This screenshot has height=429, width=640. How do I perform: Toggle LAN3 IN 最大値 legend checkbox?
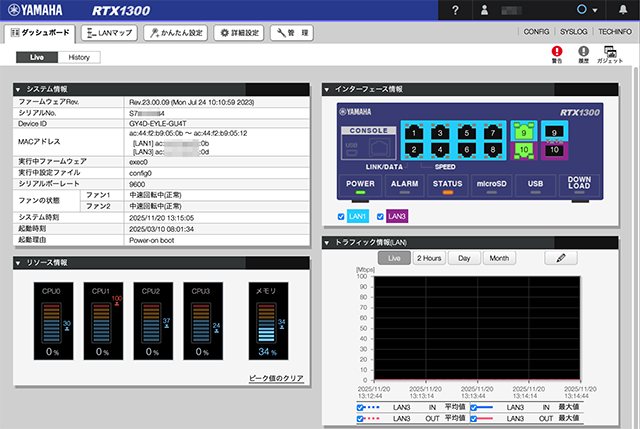[473, 407]
